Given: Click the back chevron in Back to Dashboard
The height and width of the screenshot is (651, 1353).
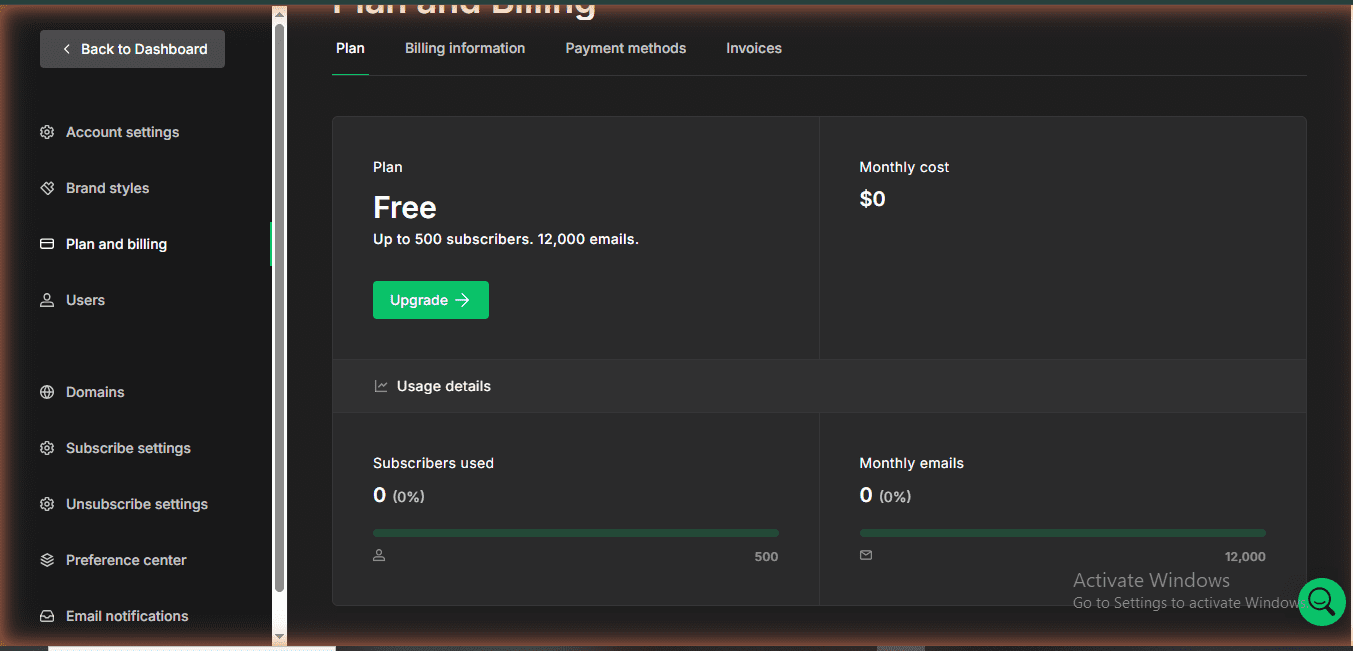Looking at the screenshot, I should (66, 49).
